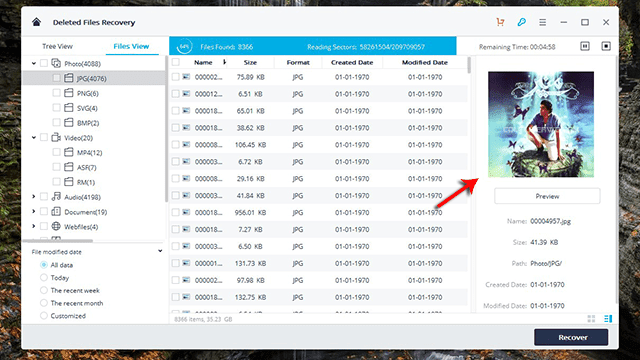Click the key activation icon
The width and height of the screenshot is (640, 360).
pyautogui.click(x=521, y=22)
